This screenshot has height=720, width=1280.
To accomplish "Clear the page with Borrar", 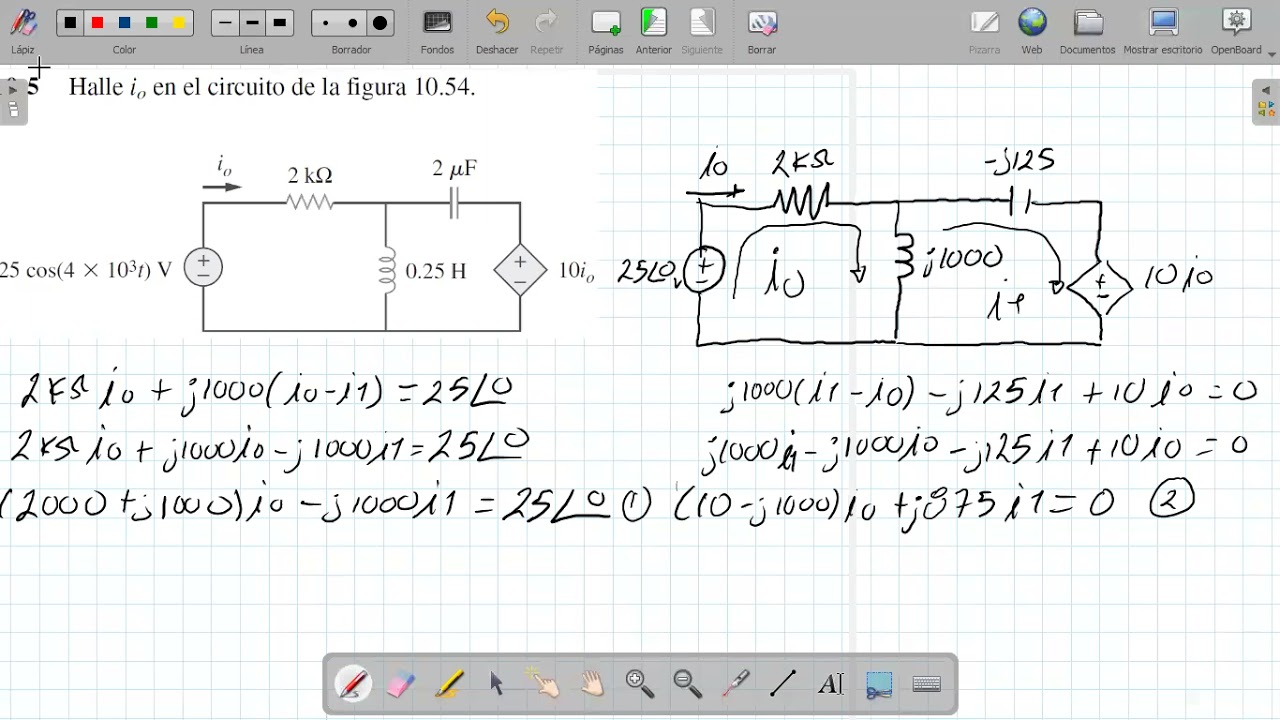I will tap(762, 30).
